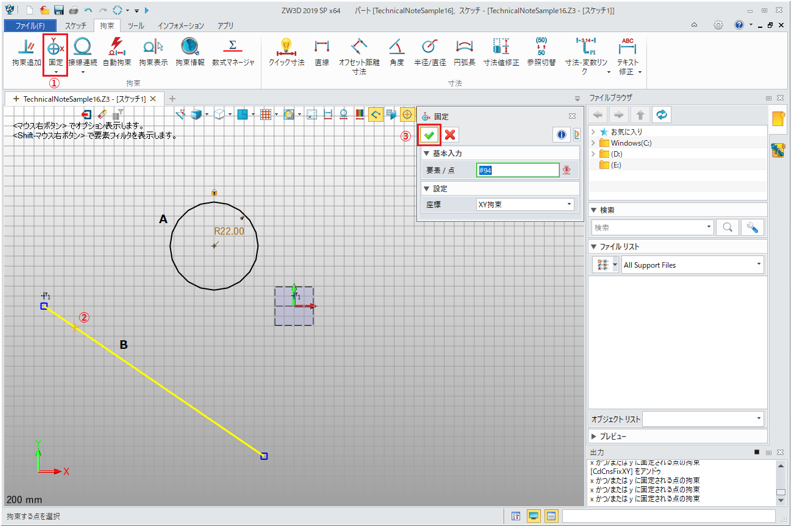The width and height of the screenshot is (791, 526).
Task: Expand the お気に入り tree node
Action: tap(593, 132)
